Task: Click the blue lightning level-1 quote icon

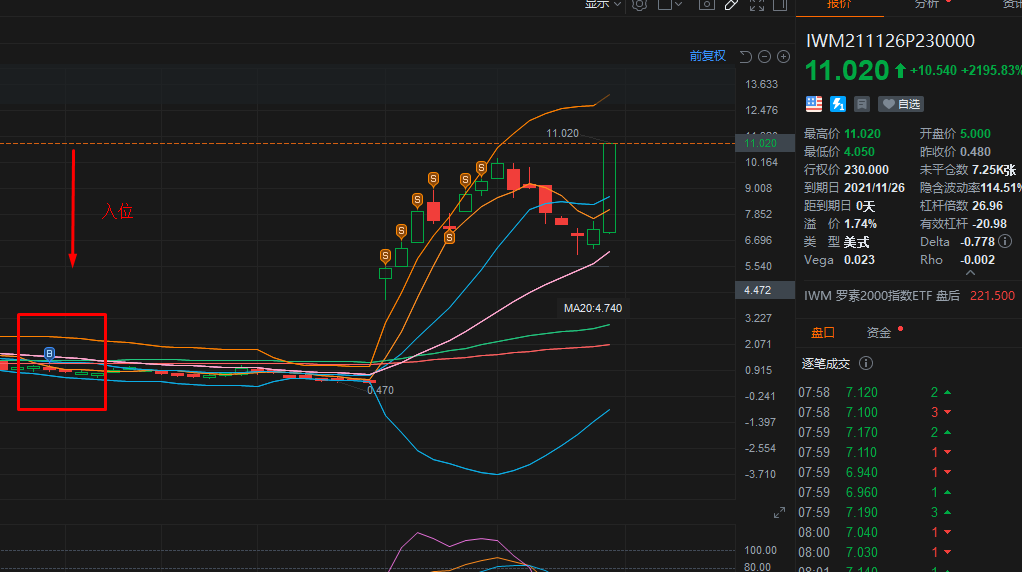Action: point(838,104)
